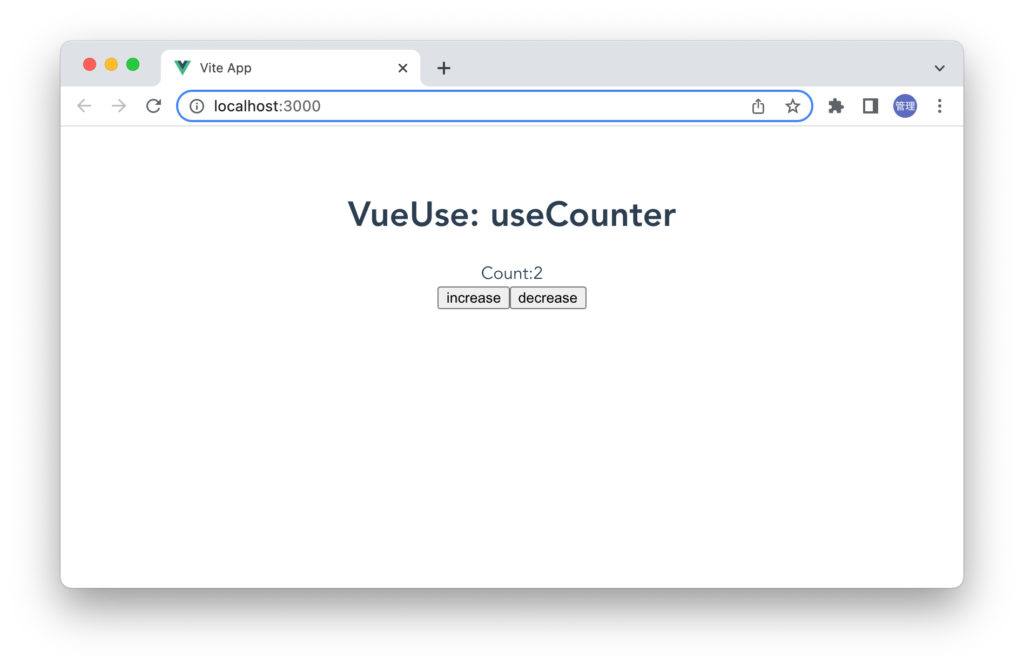
Task: Bookmark this tab with star icon
Action: tap(792, 106)
